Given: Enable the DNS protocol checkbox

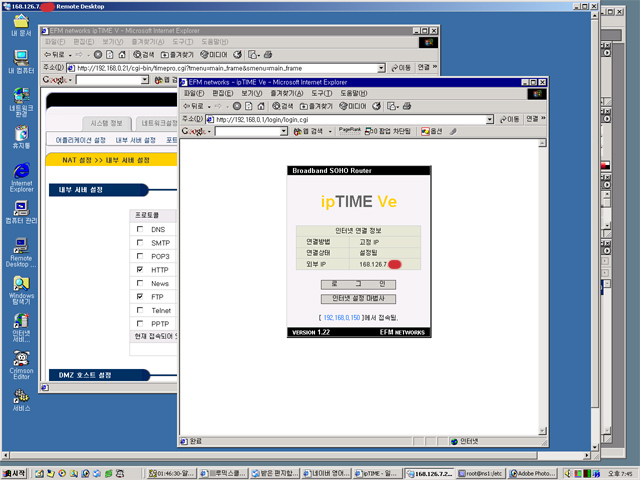Looking at the screenshot, I should (x=140, y=229).
